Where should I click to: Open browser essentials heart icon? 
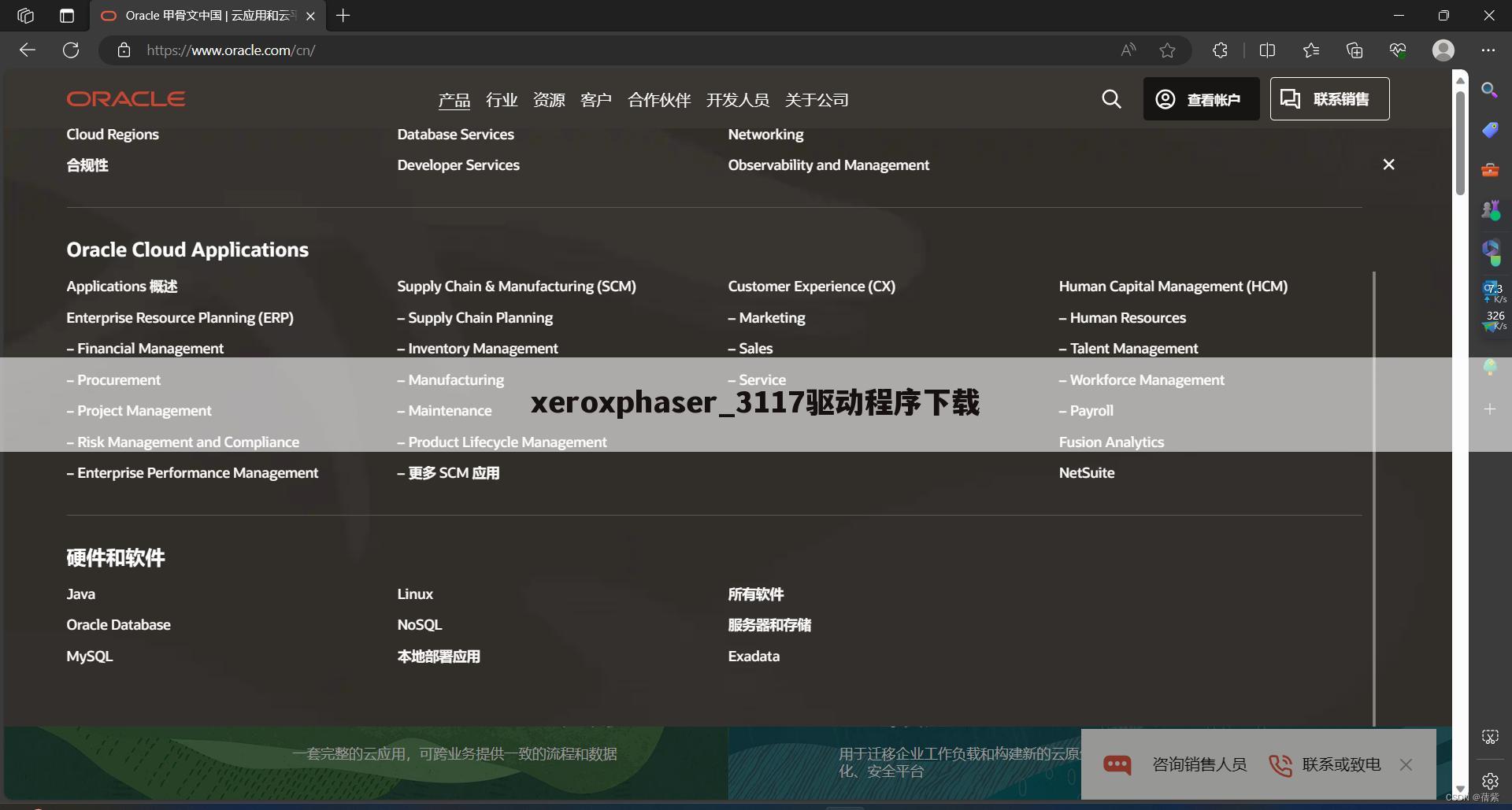[x=1398, y=50]
